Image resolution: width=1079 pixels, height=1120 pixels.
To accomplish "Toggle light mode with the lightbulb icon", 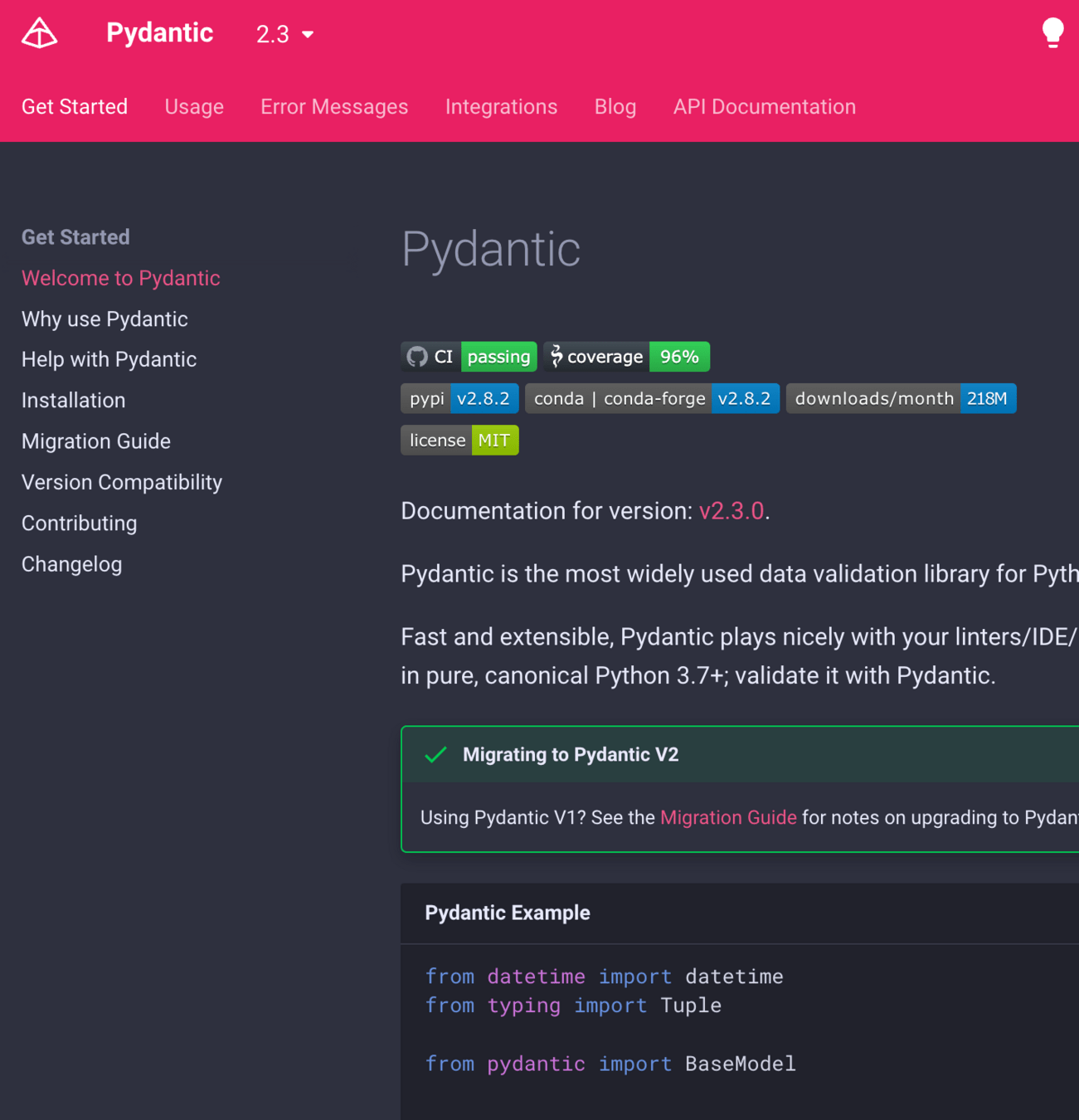I will pyautogui.click(x=1052, y=33).
